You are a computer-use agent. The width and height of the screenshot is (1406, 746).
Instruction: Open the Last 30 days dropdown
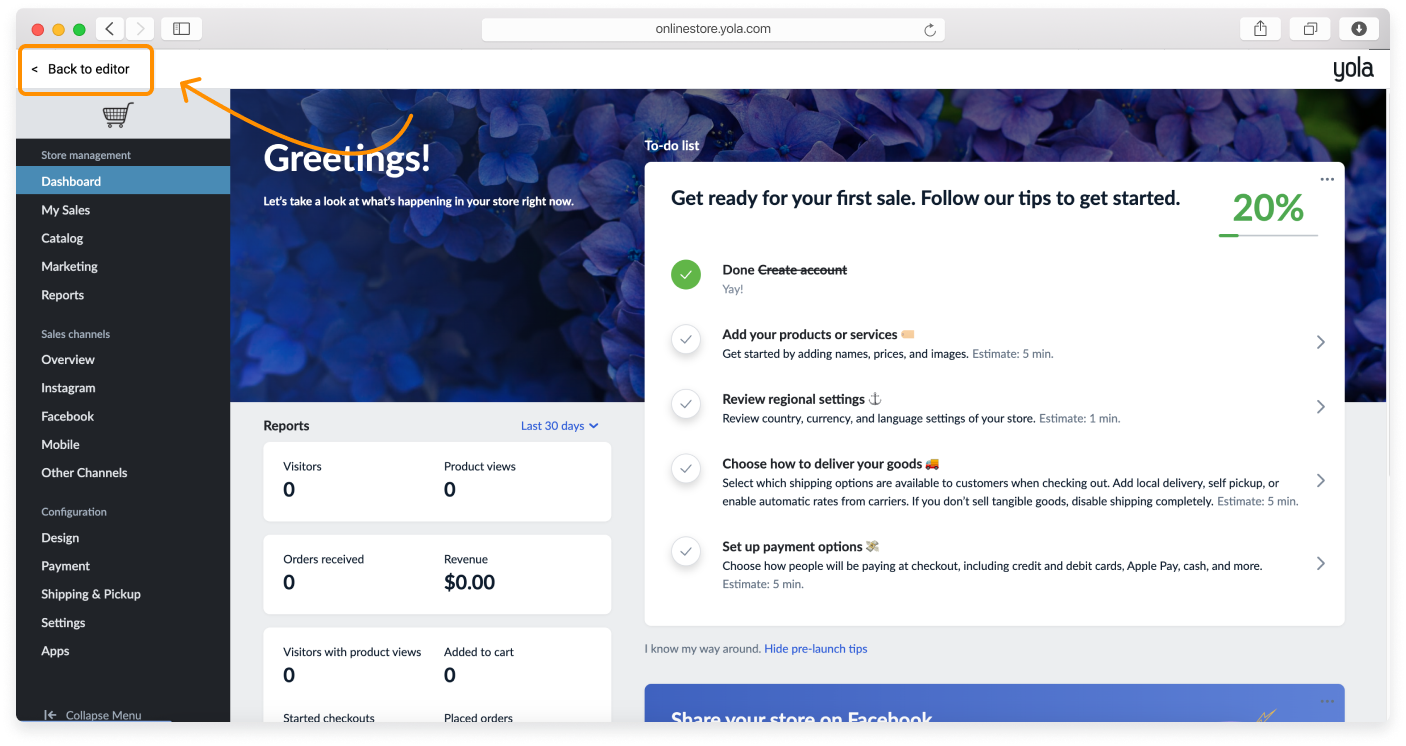coord(559,425)
